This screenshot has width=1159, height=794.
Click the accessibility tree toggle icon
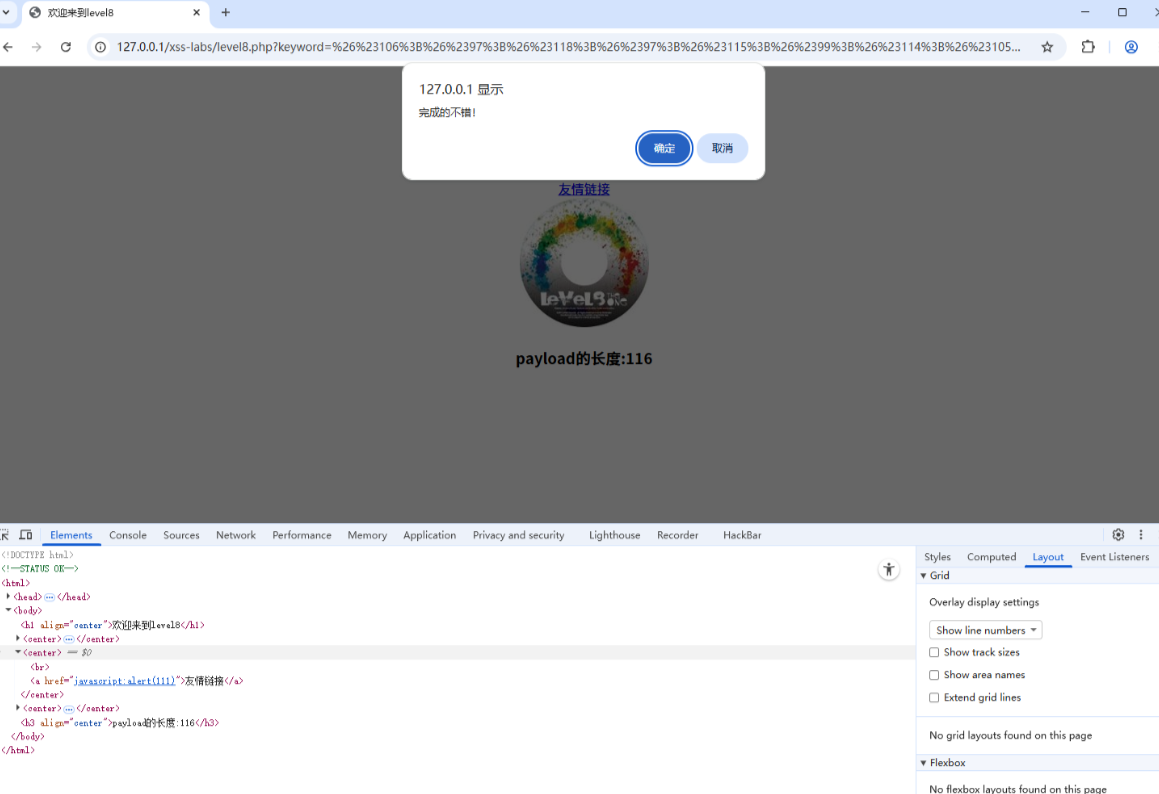888,569
